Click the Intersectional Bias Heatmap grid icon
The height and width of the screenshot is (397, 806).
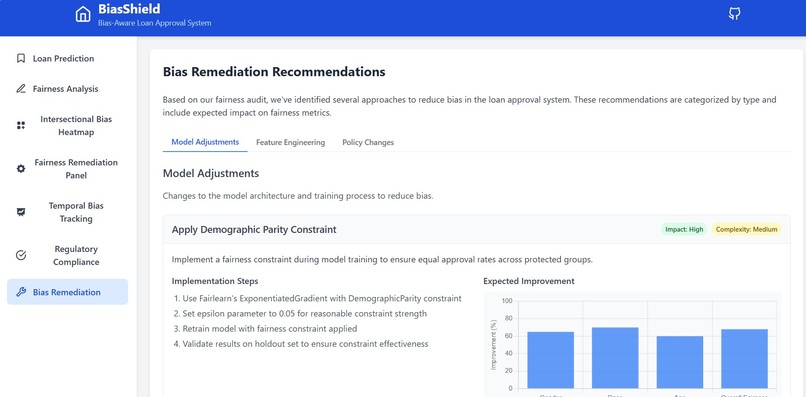click(21, 125)
